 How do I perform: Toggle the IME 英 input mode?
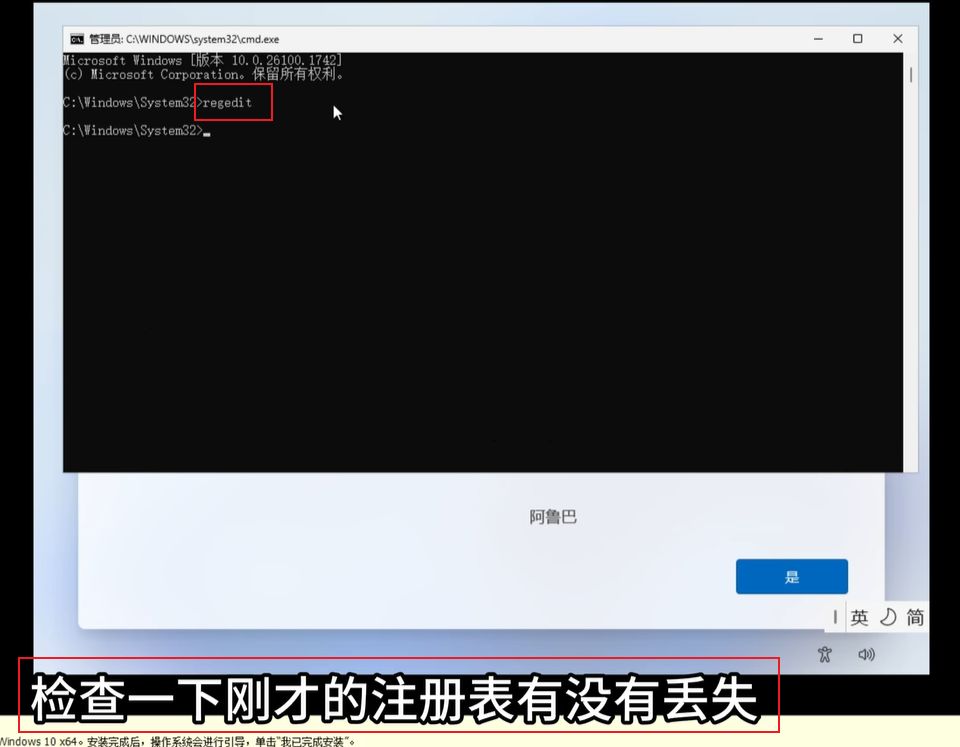(x=859, y=618)
